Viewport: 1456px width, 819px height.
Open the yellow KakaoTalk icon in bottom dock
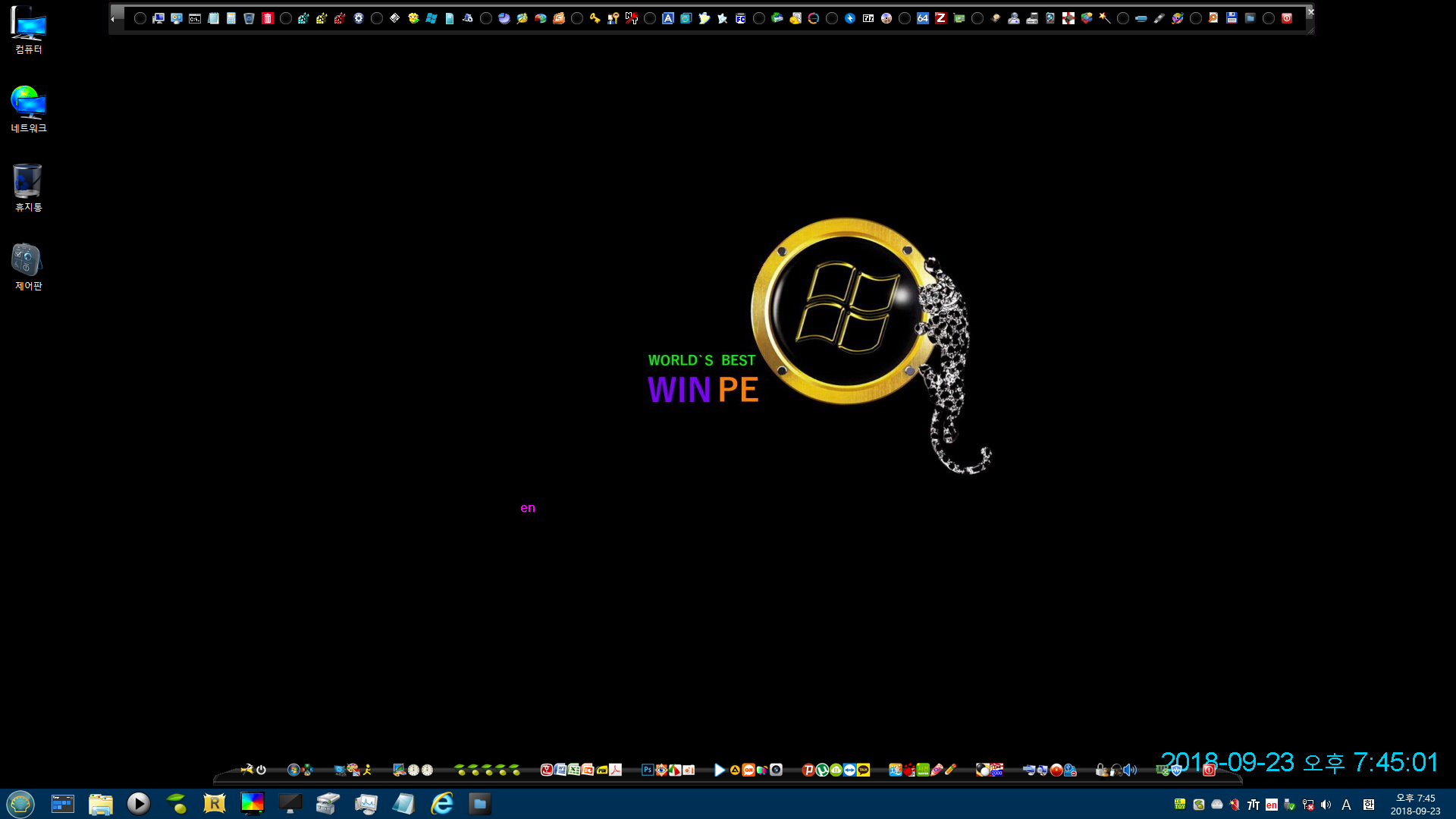click(x=864, y=770)
